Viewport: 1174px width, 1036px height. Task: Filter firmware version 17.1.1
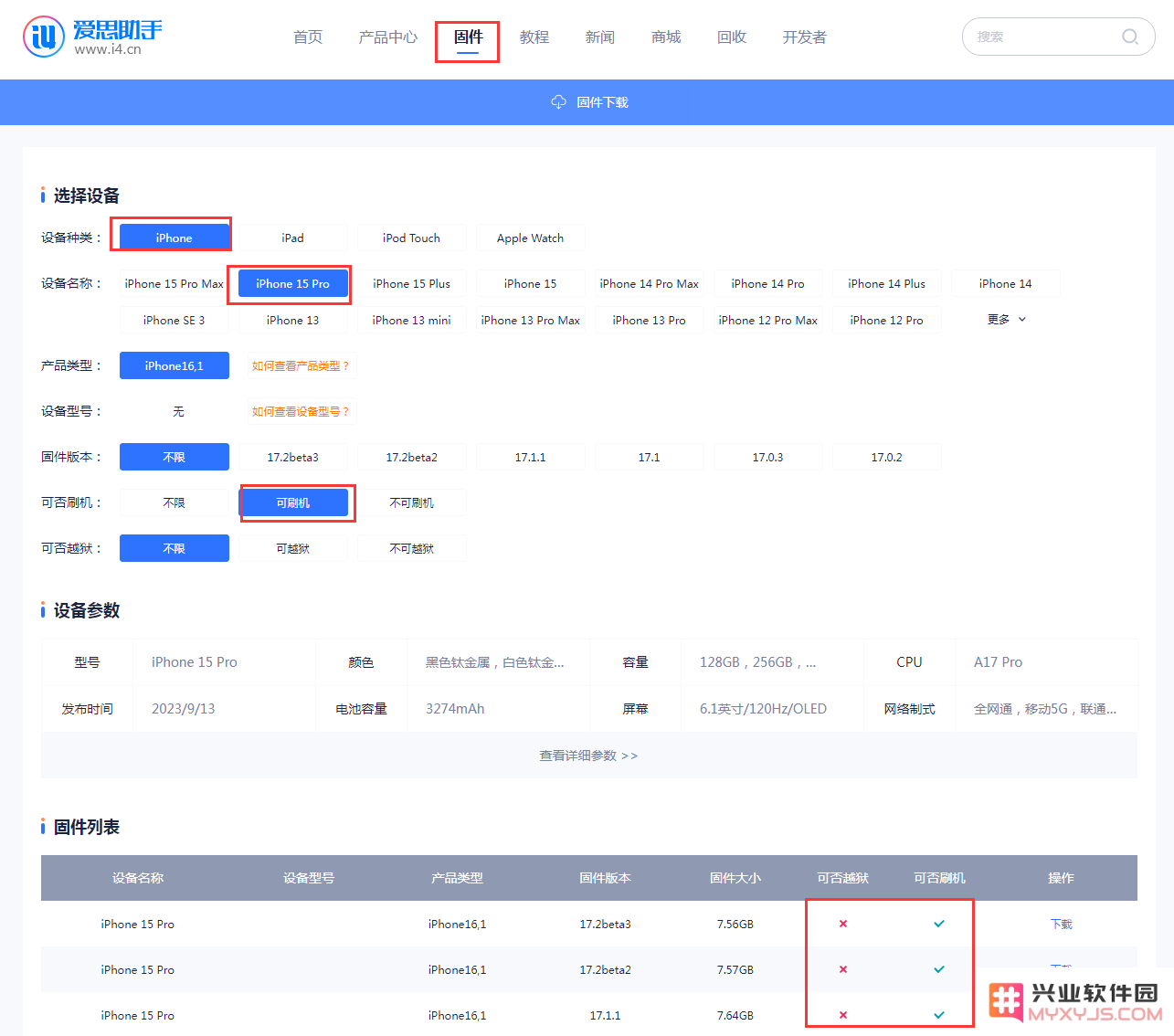click(531, 457)
